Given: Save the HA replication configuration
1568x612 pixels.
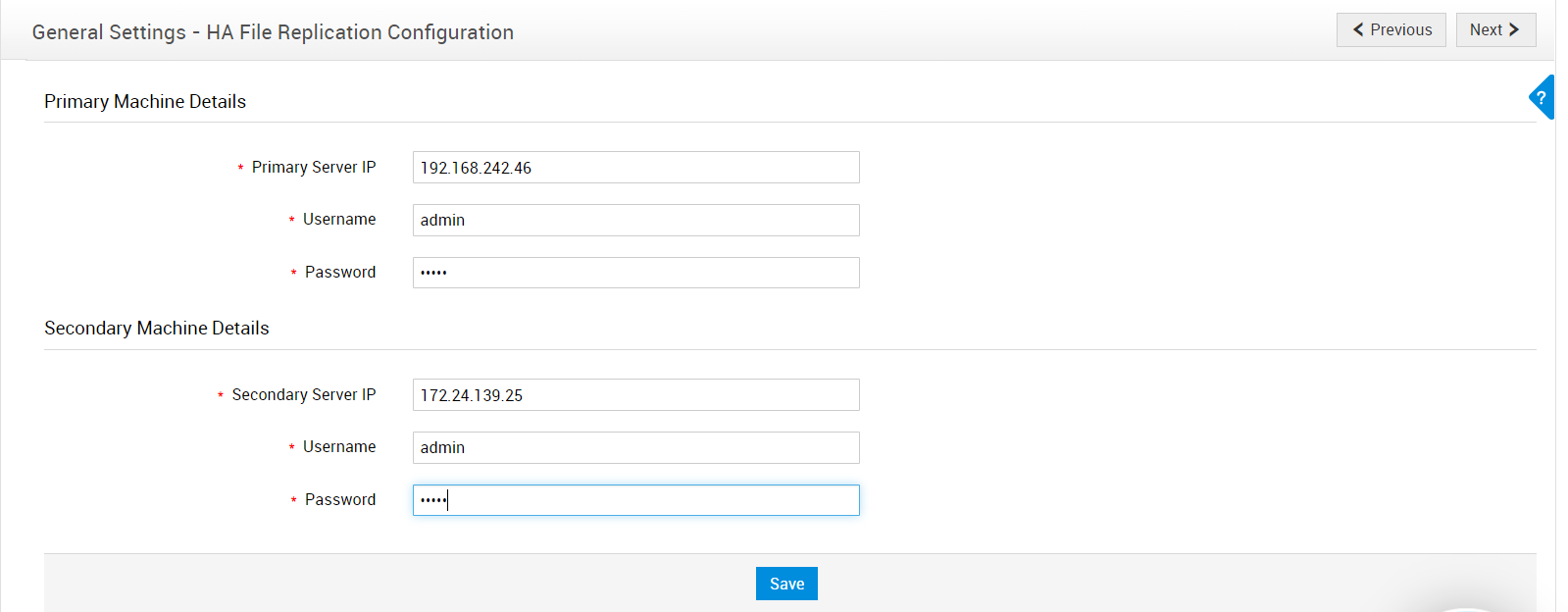Looking at the screenshot, I should click(786, 584).
